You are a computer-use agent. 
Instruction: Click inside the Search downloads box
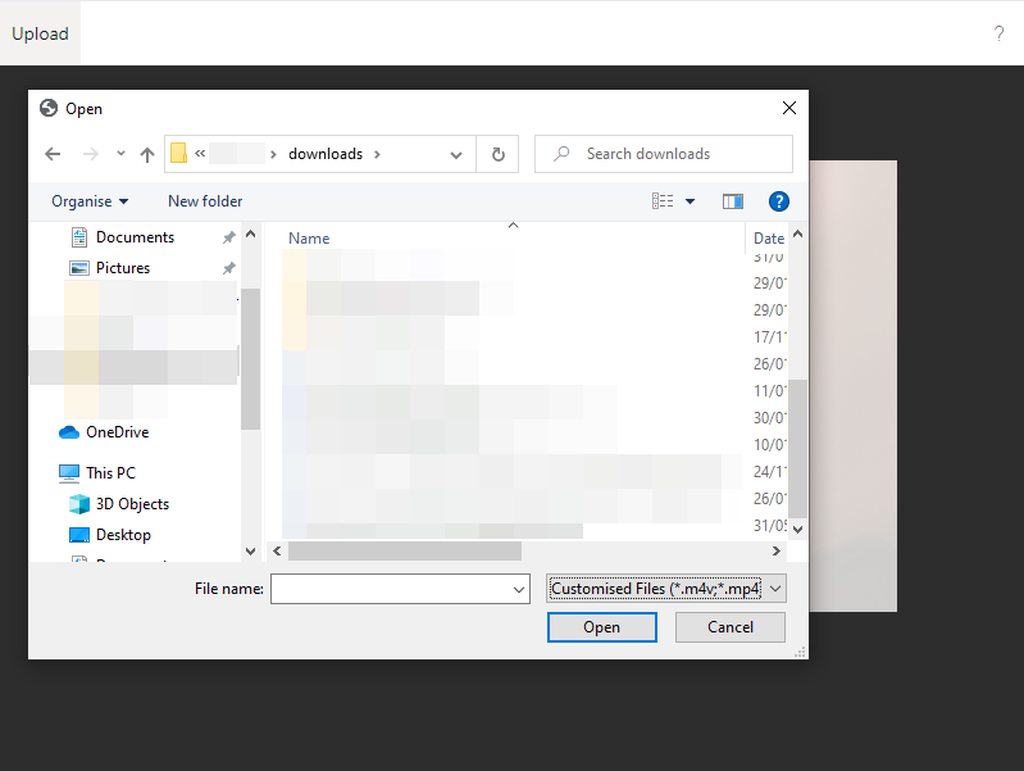[x=663, y=154]
